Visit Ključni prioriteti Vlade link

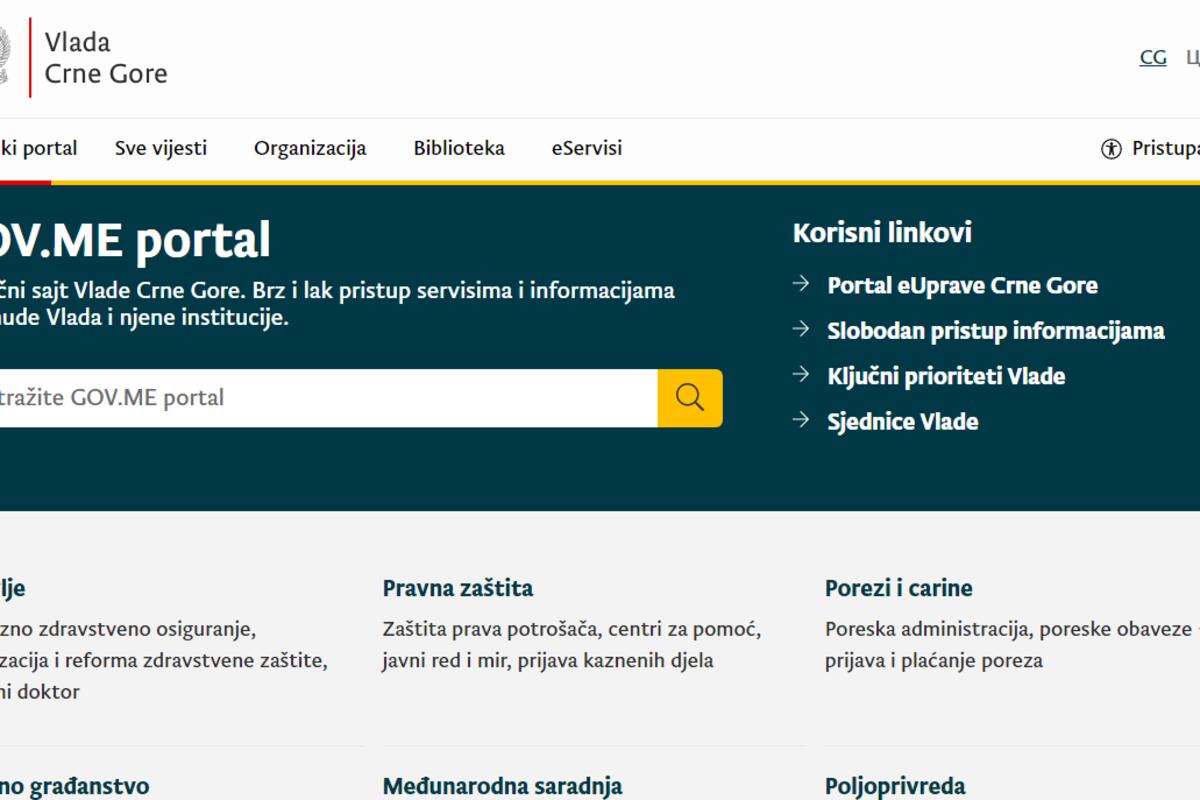(946, 376)
